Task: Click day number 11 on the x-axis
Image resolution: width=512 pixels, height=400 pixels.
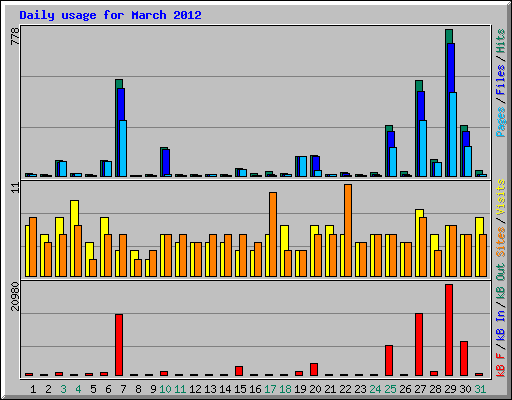Action: pos(180,389)
